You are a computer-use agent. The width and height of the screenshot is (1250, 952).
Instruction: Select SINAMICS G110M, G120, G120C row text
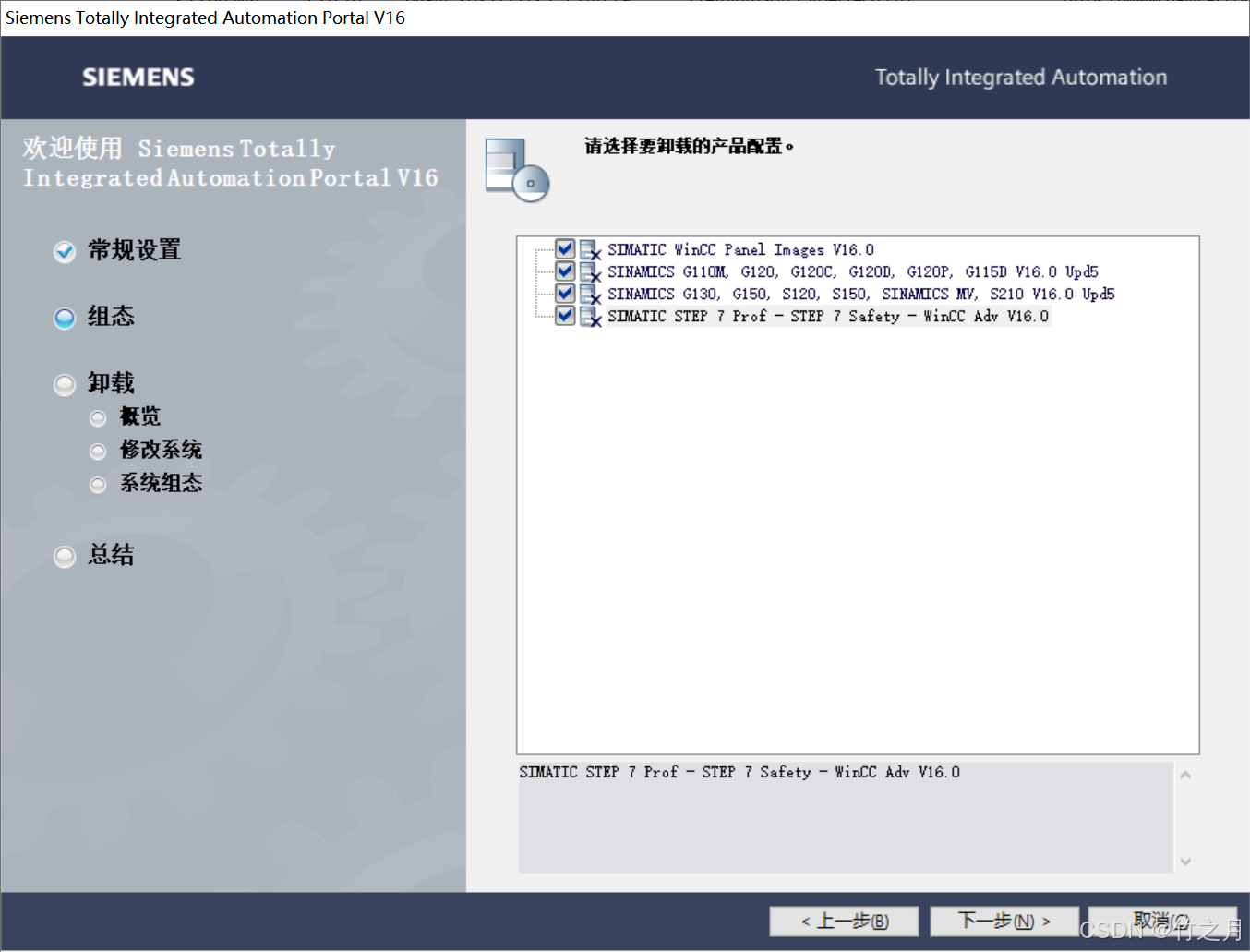click(852, 271)
